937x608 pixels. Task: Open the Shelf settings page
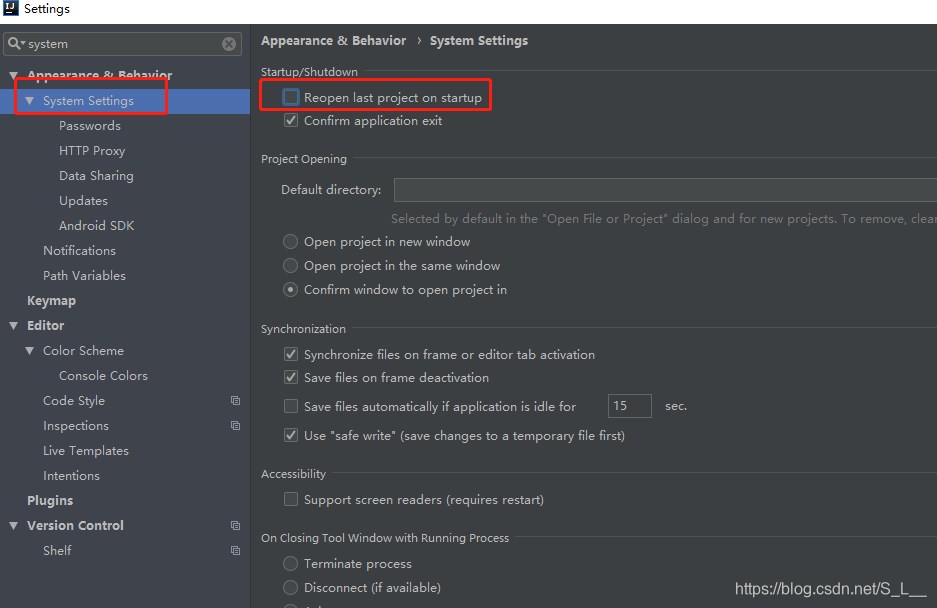tap(57, 551)
